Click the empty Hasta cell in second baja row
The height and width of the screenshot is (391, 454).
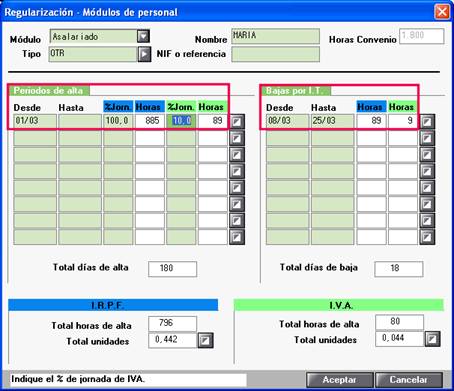[x=333, y=138]
